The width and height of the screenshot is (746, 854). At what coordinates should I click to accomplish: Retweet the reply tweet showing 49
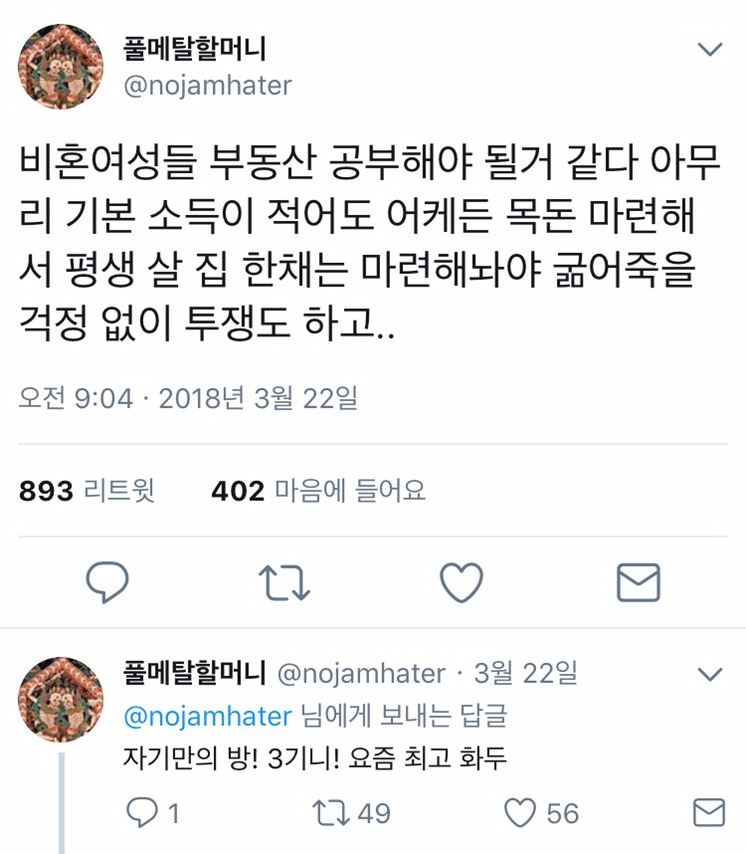coord(331,813)
